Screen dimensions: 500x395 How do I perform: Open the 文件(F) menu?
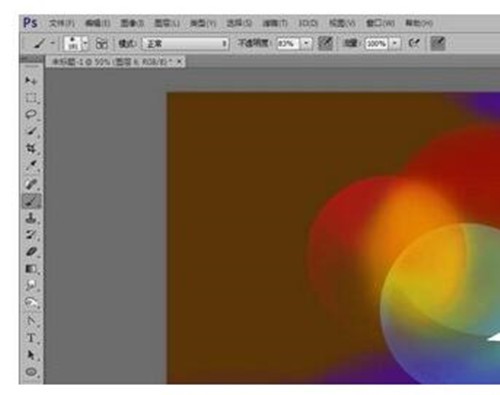(62, 23)
